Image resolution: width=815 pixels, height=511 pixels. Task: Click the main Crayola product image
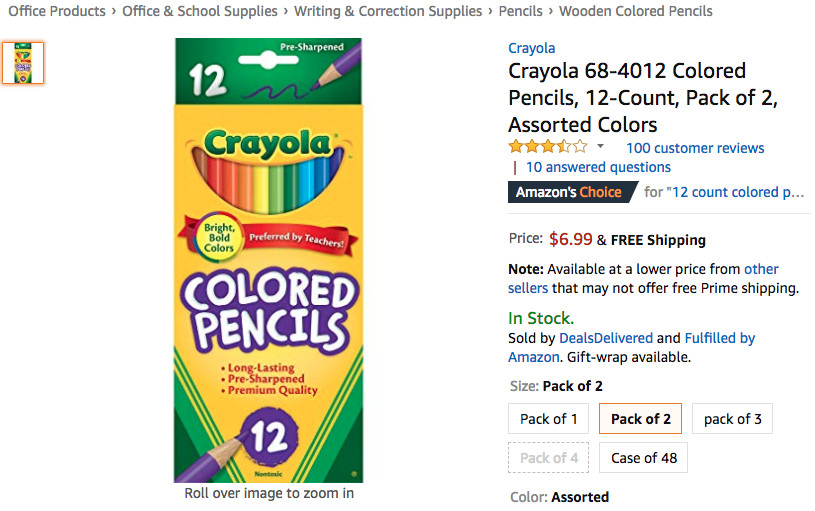[x=268, y=260]
